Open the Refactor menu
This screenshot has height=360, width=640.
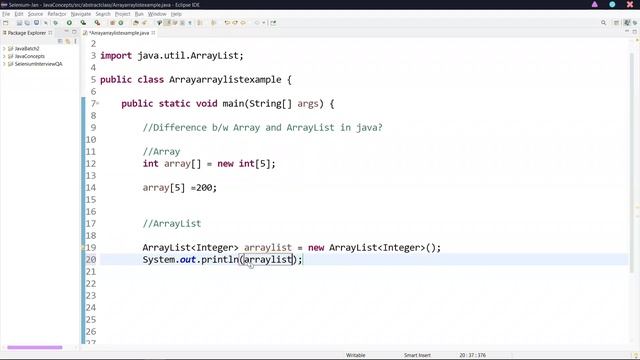click(x=57, y=14)
